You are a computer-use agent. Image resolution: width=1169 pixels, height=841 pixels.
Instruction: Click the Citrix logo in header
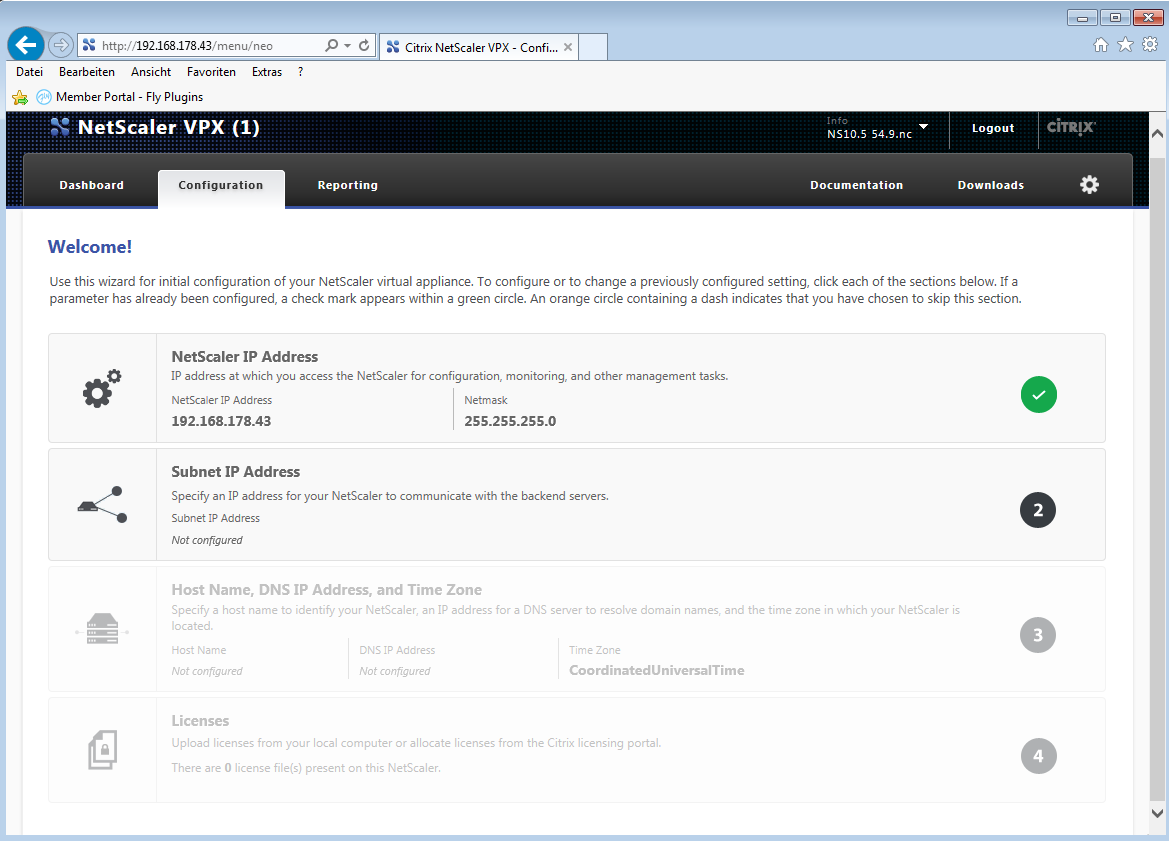click(x=1071, y=127)
